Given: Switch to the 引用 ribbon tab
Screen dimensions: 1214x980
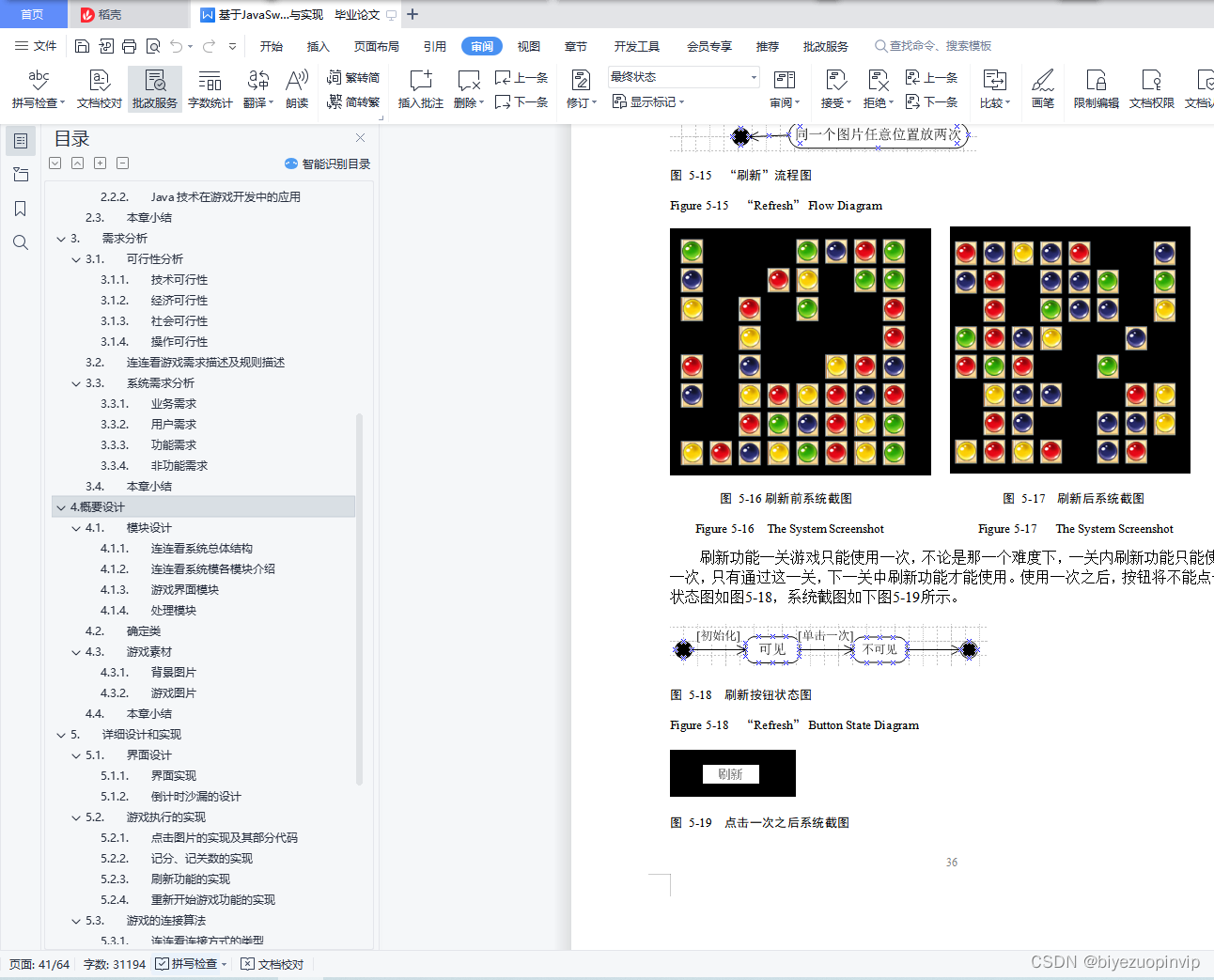Looking at the screenshot, I should 435,46.
